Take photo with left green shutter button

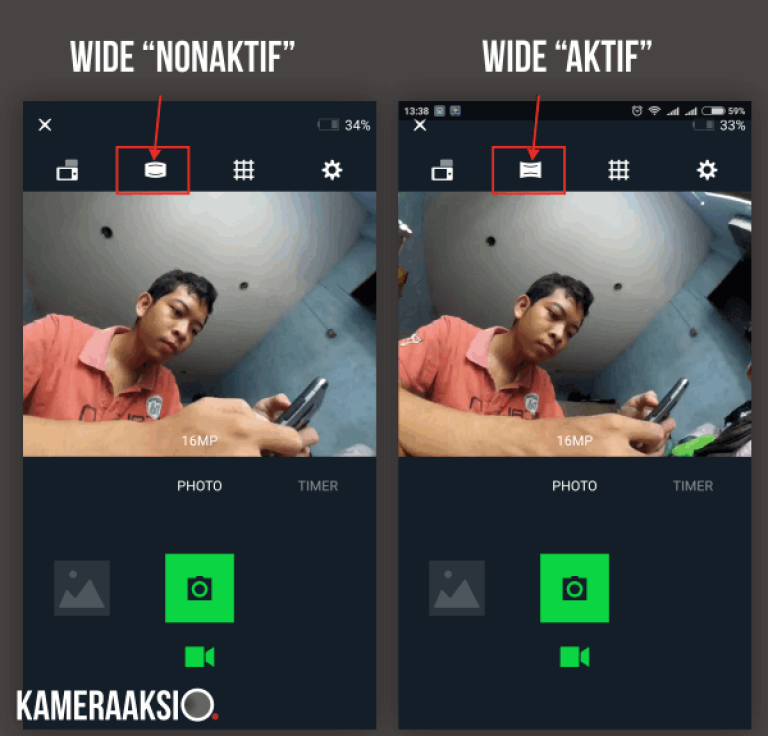(x=199, y=588)
